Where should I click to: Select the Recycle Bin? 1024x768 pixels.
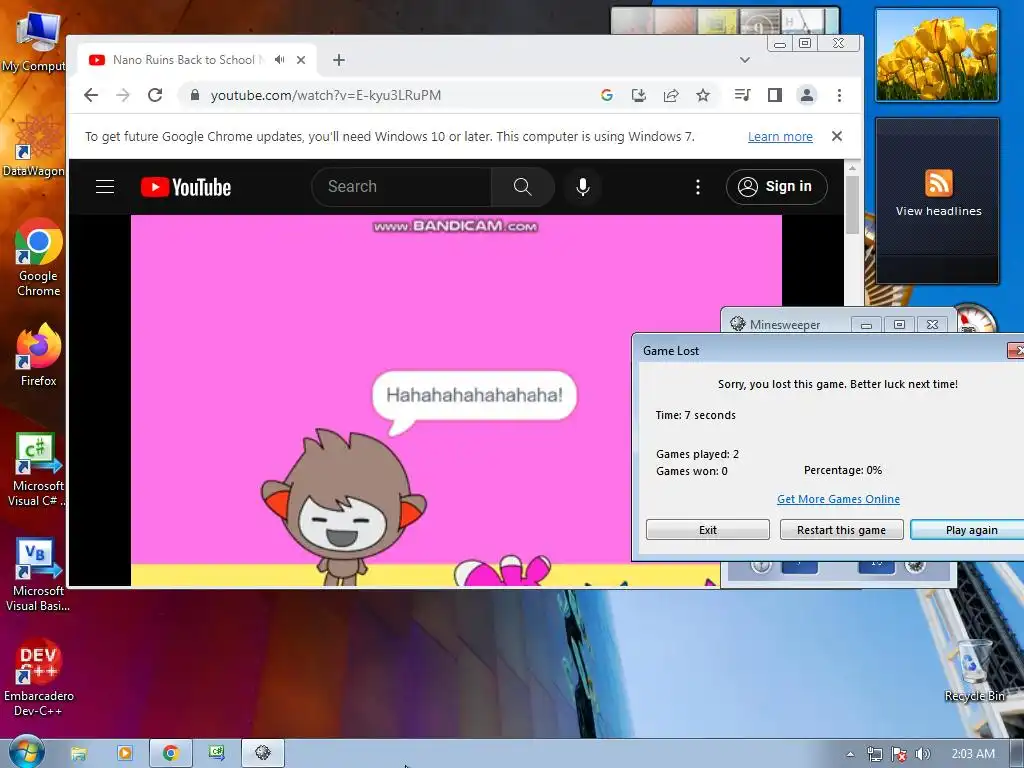[974, 671]
